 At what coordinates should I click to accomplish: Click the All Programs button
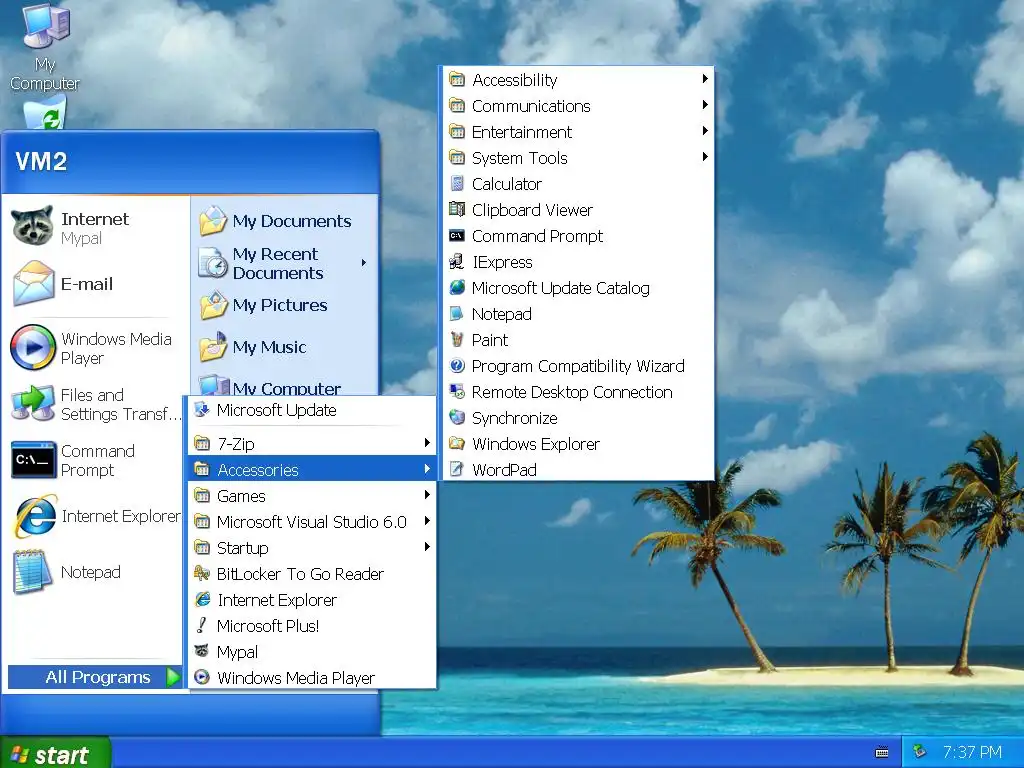(x=95, y=677)
